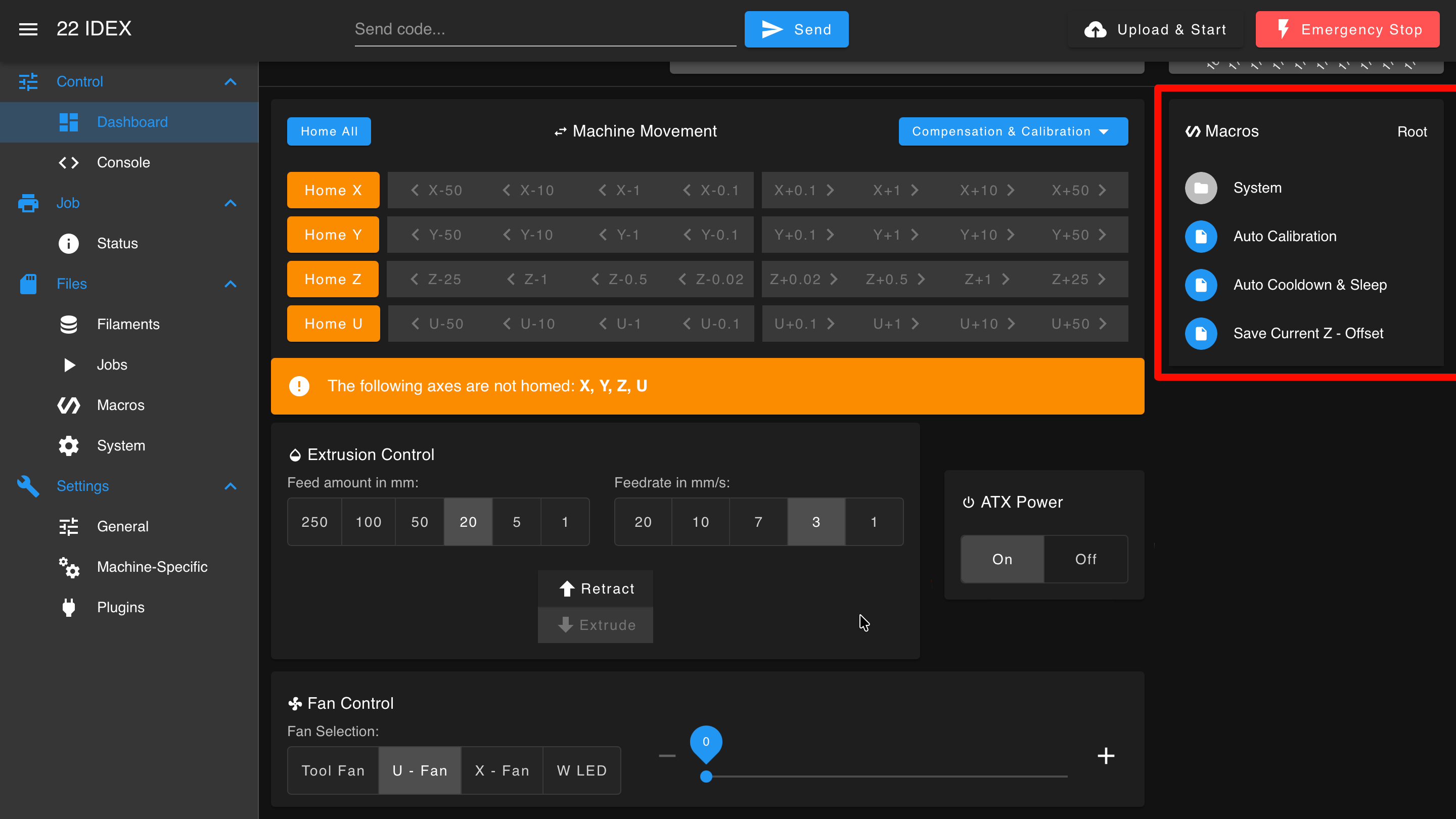1456x819 pixels.
Task: Increase fan speed with plus icon
Action: (x=1106, y=756)
